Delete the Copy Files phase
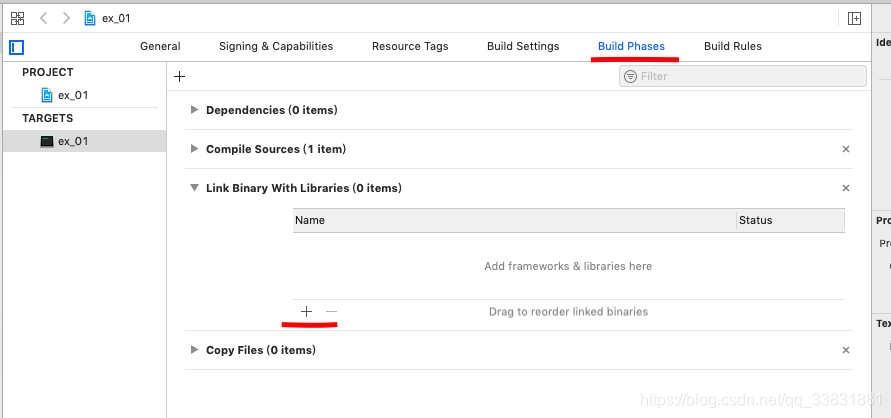The height and width of the screenshot is (418, 891). click(846, 350)
